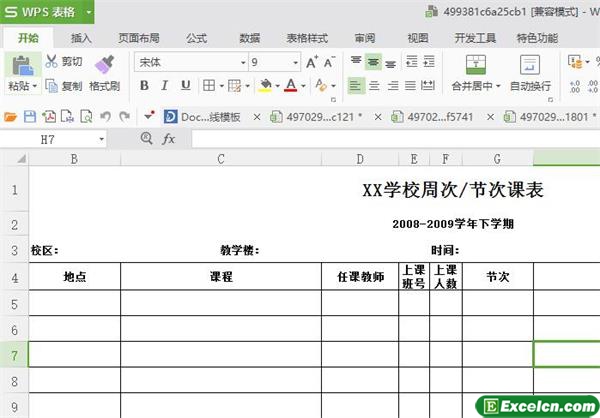
Task: Click 自动换行 wrap text icon
Action: pos(530,65)
